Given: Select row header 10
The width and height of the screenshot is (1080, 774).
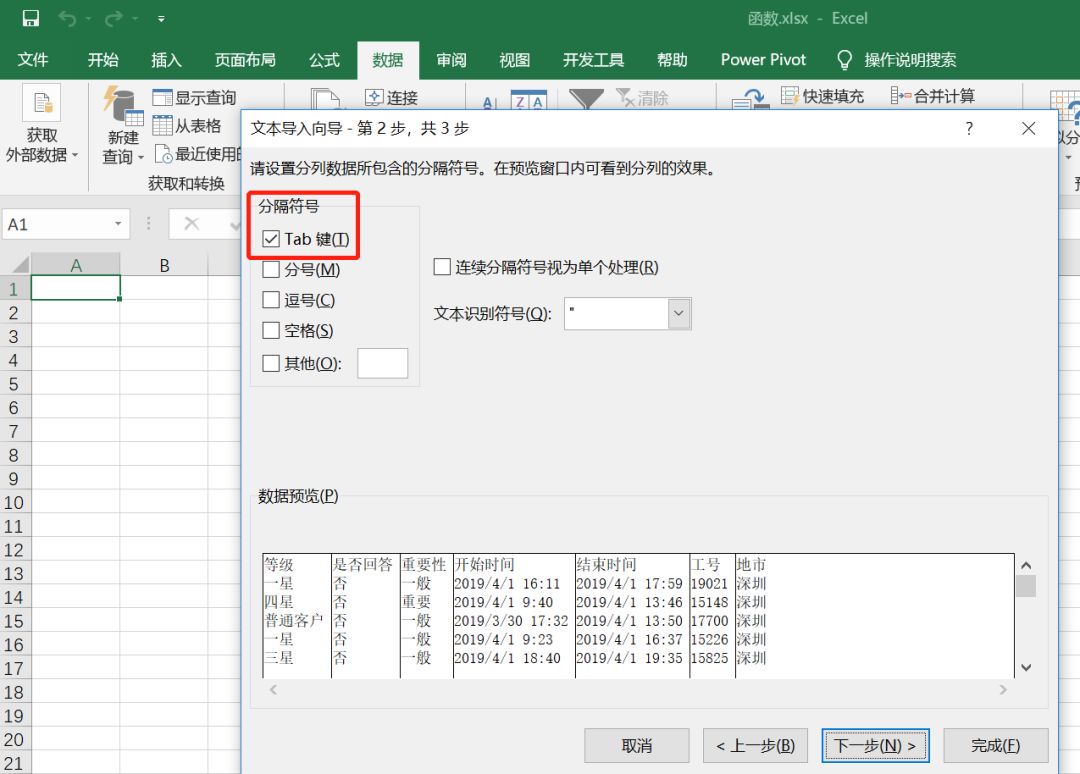Looking at the screenshot, I should pyautogui.click(x=14, y=503).
